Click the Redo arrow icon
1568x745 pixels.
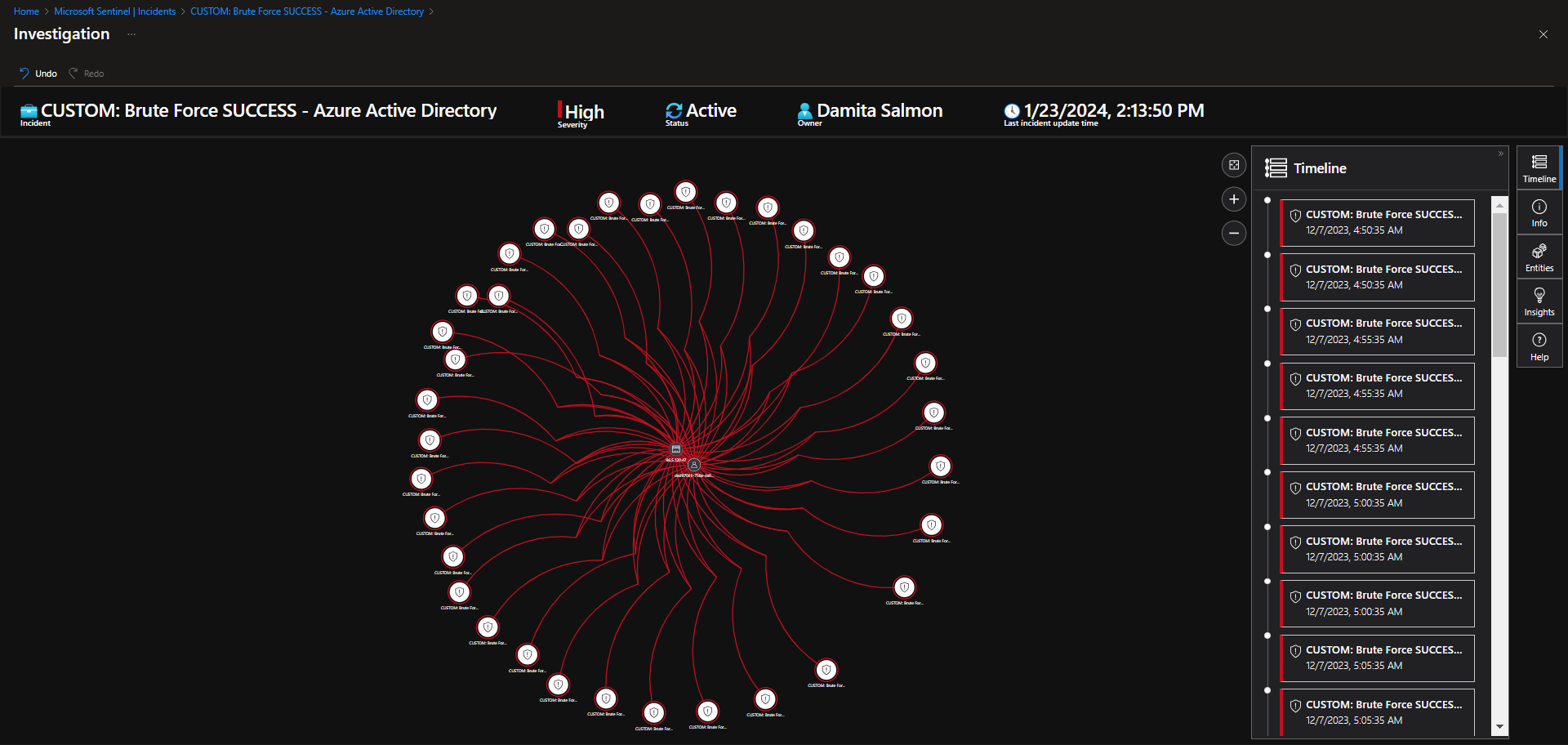(73, 74)
